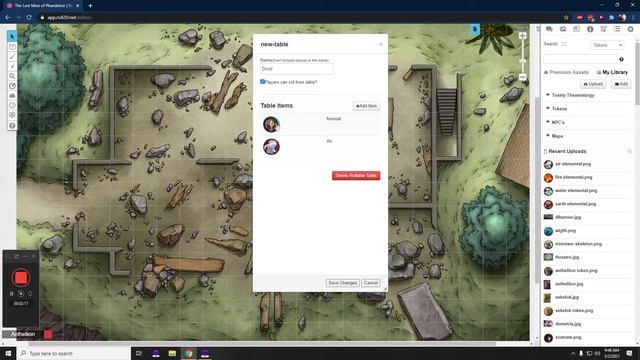The width and height of the screenshot is (640, 360).
Task: Open the Normal table item
Action: tap(320, 124)
